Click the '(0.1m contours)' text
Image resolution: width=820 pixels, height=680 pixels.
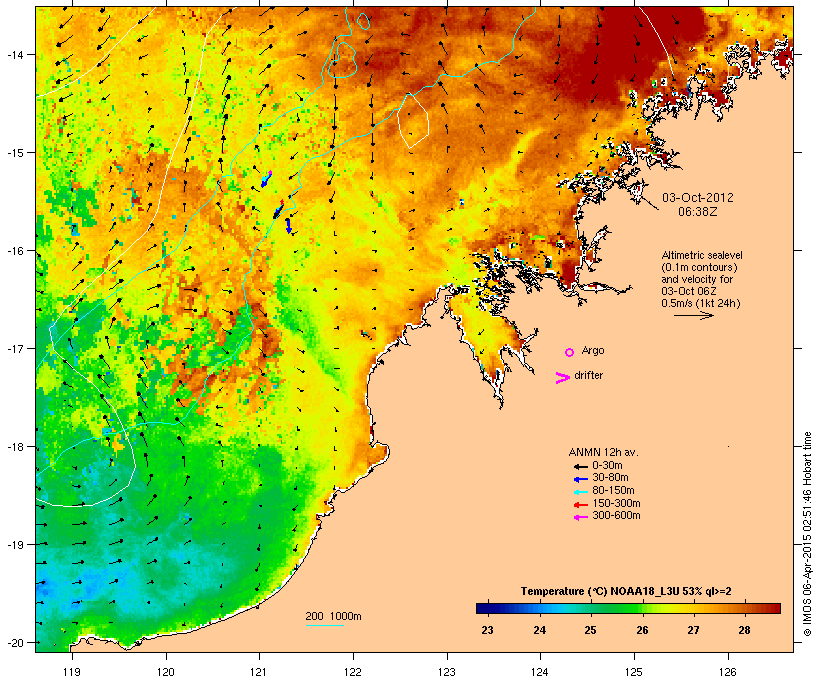click(699, 267)
